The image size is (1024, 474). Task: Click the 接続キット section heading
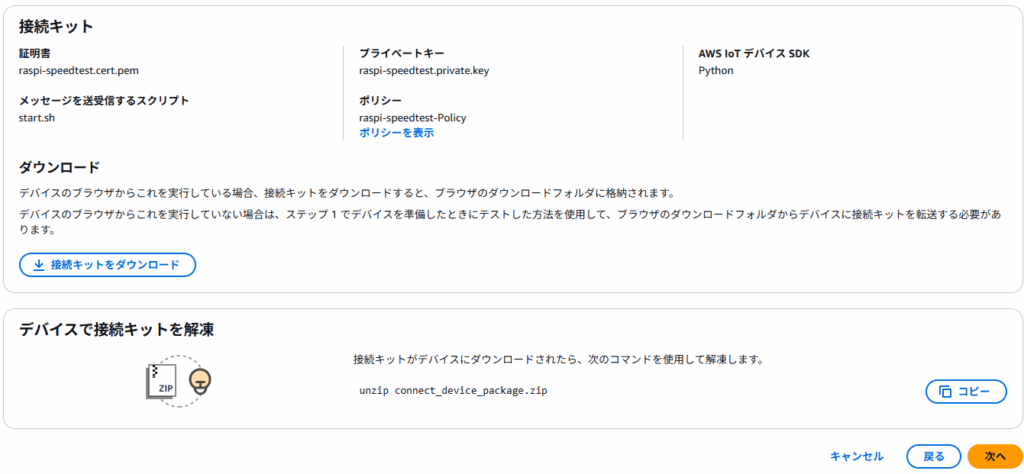(56, 27)
